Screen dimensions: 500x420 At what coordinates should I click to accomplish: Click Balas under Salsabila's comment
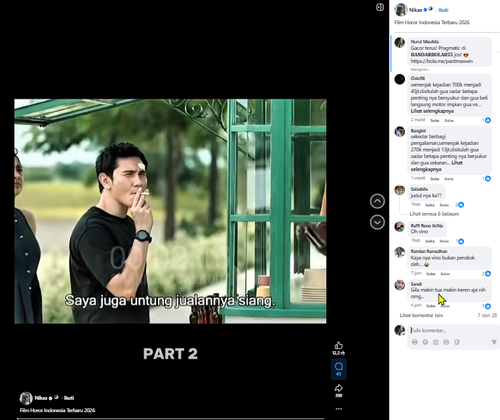[x=444, y=205]
